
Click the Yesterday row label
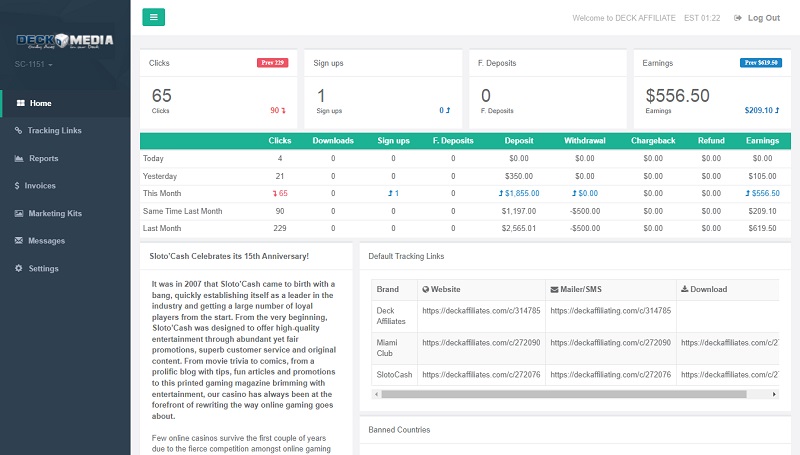[160, 176]
